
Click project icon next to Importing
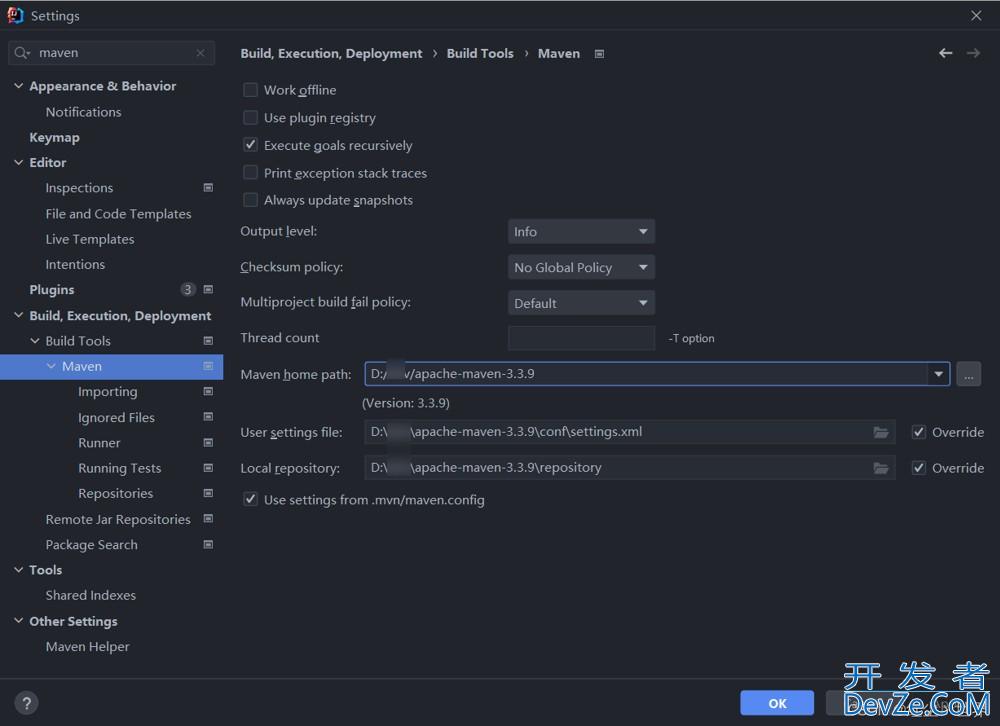pyautogui.click(x=208, y=391)
